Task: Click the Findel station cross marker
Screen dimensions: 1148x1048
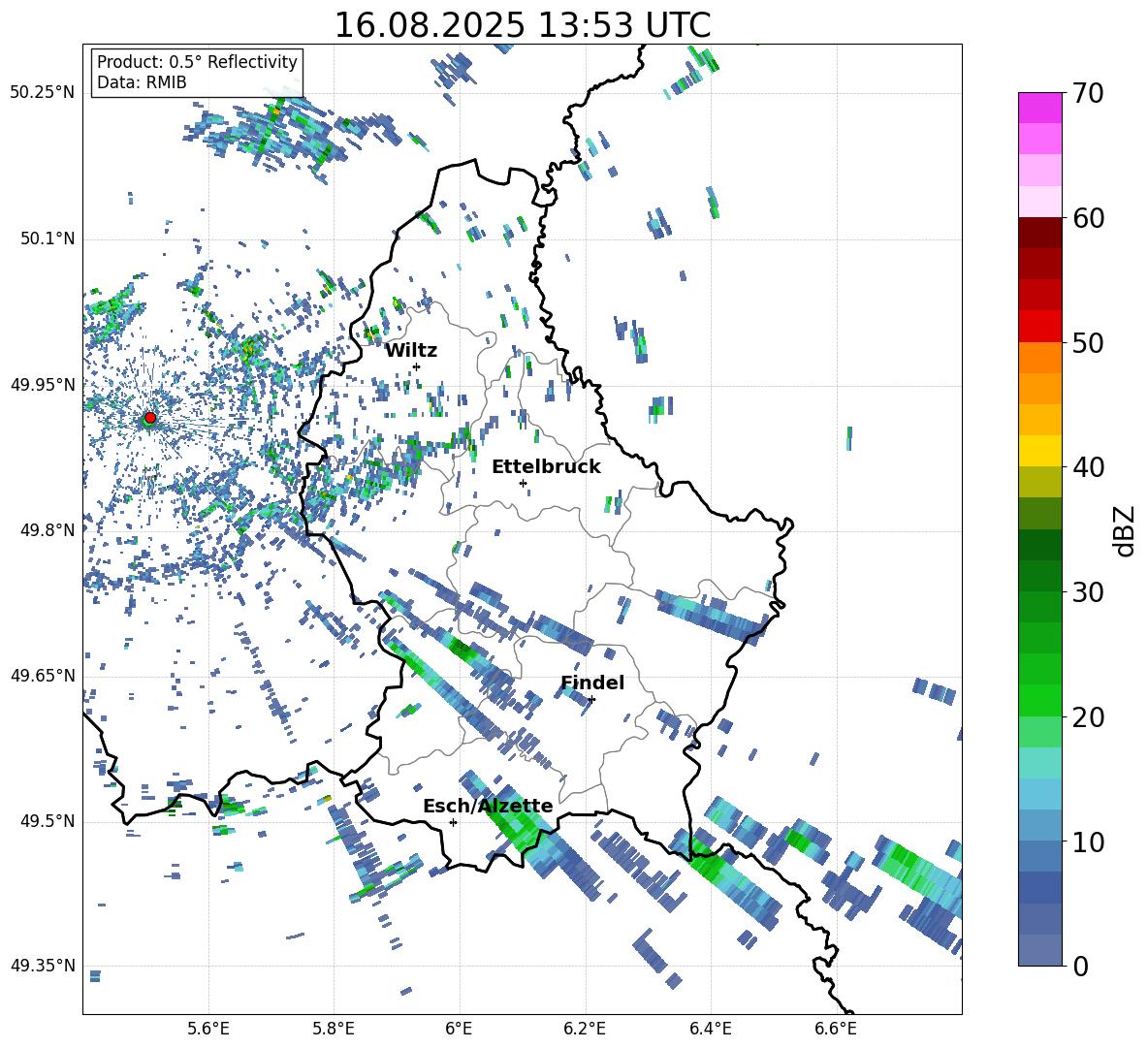Action: tap(591, 699)
